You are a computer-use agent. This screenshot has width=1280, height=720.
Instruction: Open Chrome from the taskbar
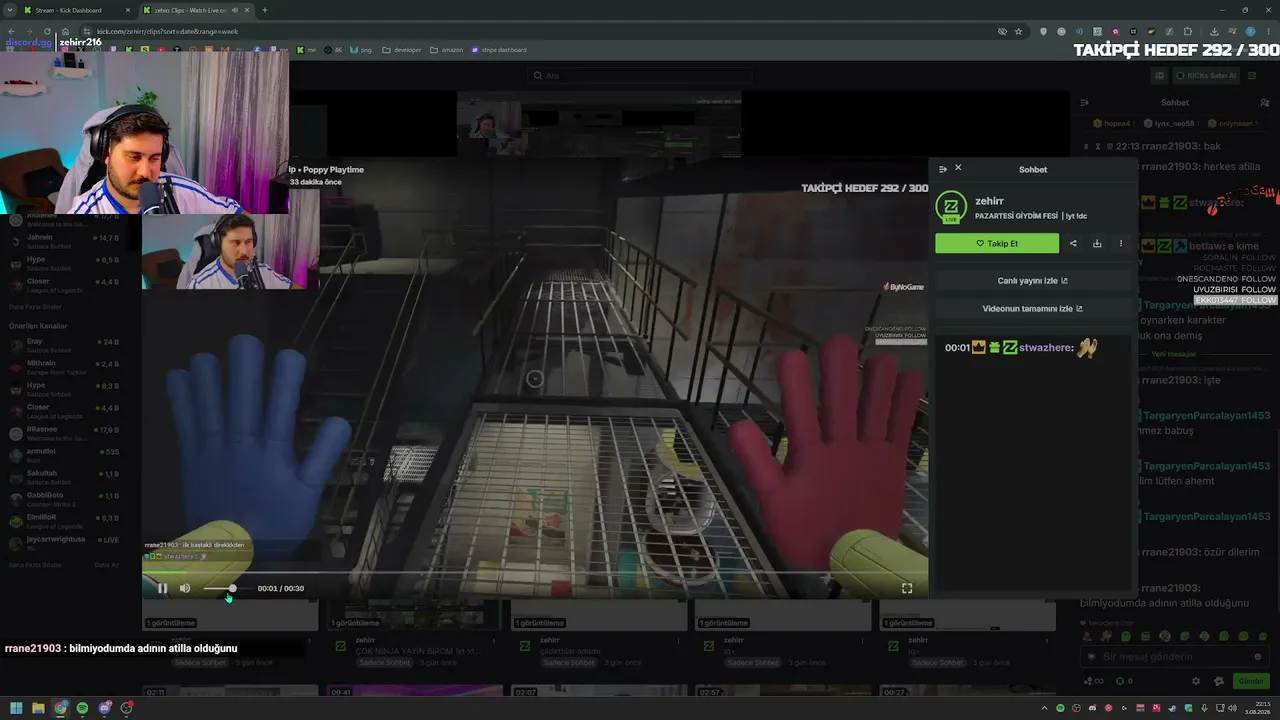coord(61,708)
